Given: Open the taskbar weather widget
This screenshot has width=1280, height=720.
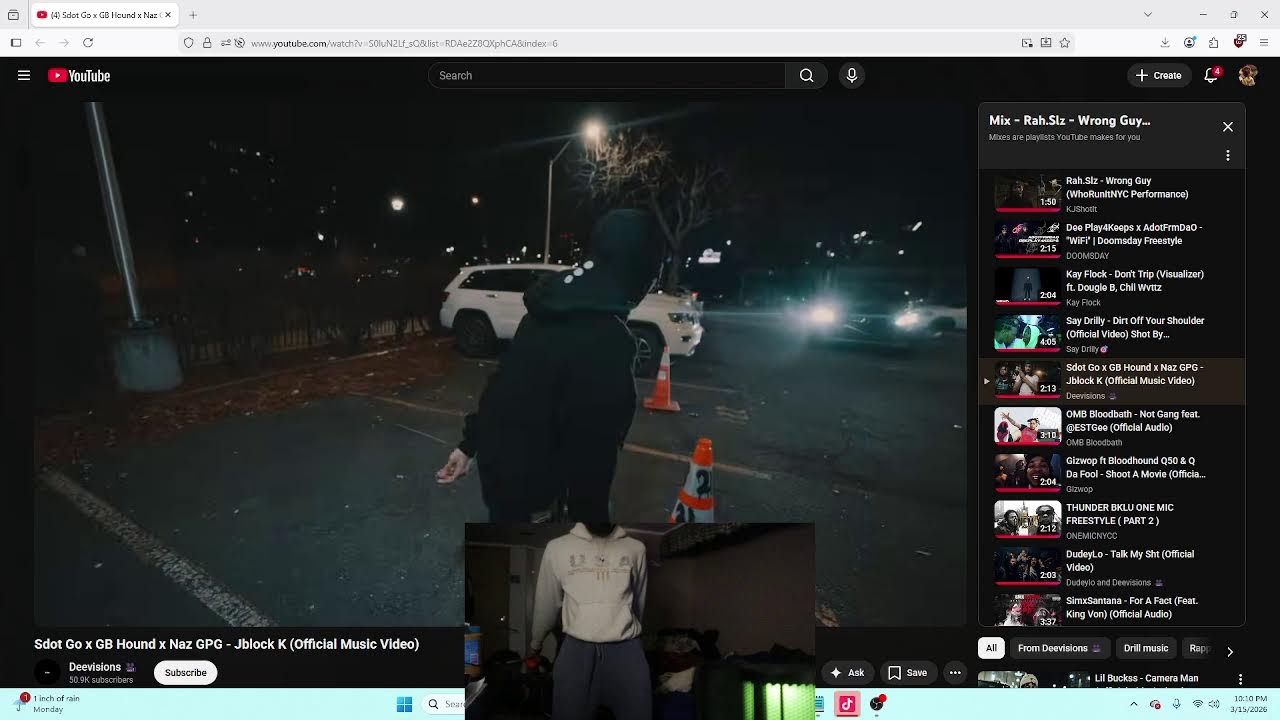Looking at the screenshot, I should [46, 704].
